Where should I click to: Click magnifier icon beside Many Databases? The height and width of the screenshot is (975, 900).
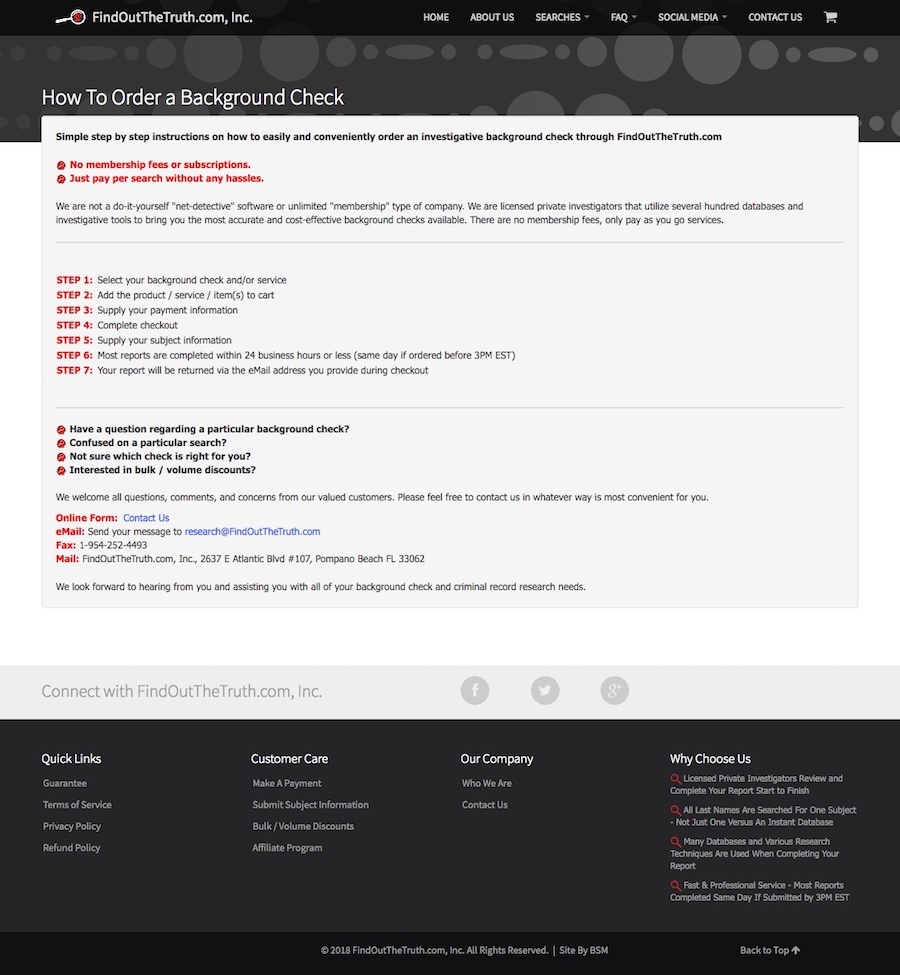[675, 842]
